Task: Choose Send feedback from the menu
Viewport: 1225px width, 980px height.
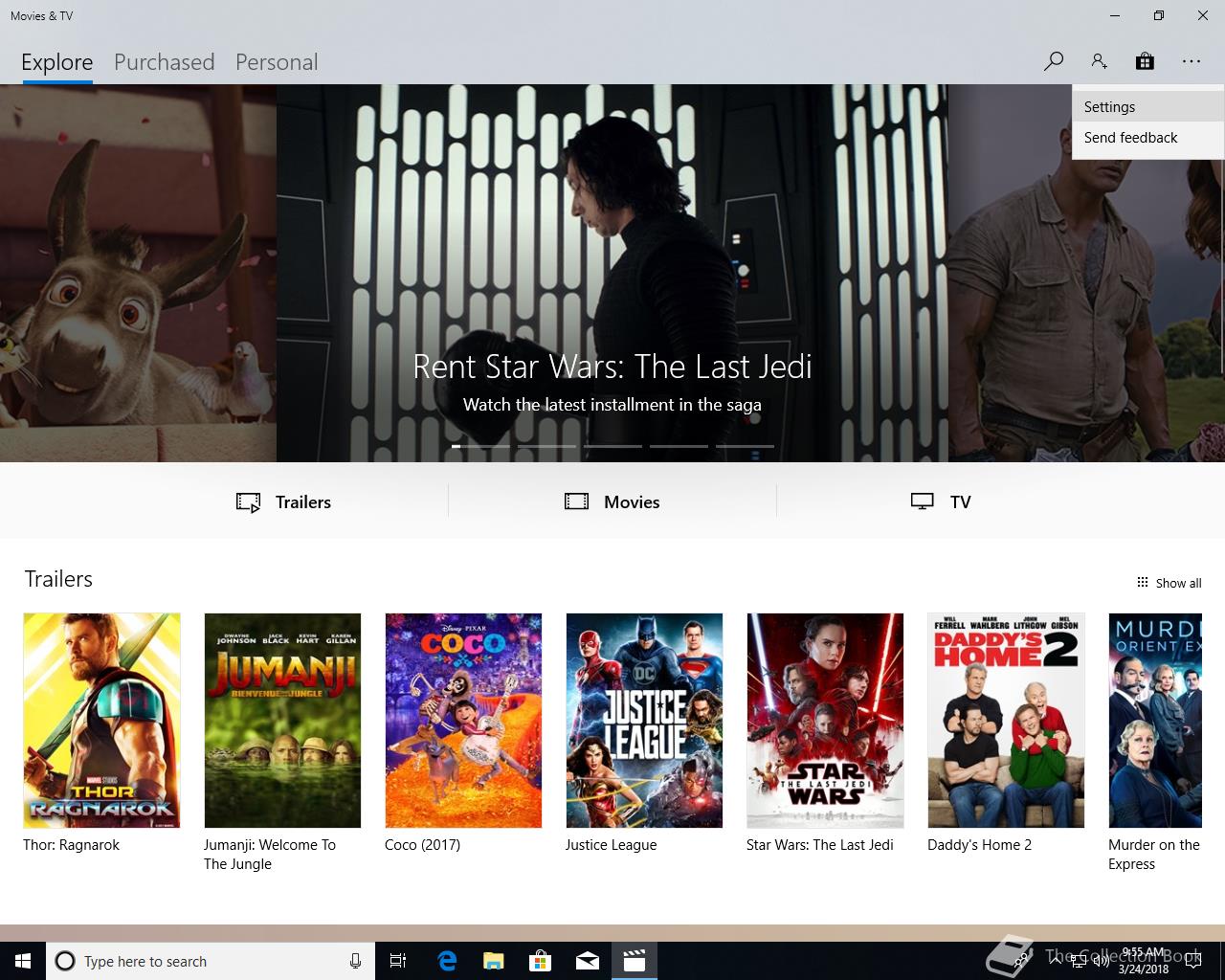Action: coord(1147,138)
